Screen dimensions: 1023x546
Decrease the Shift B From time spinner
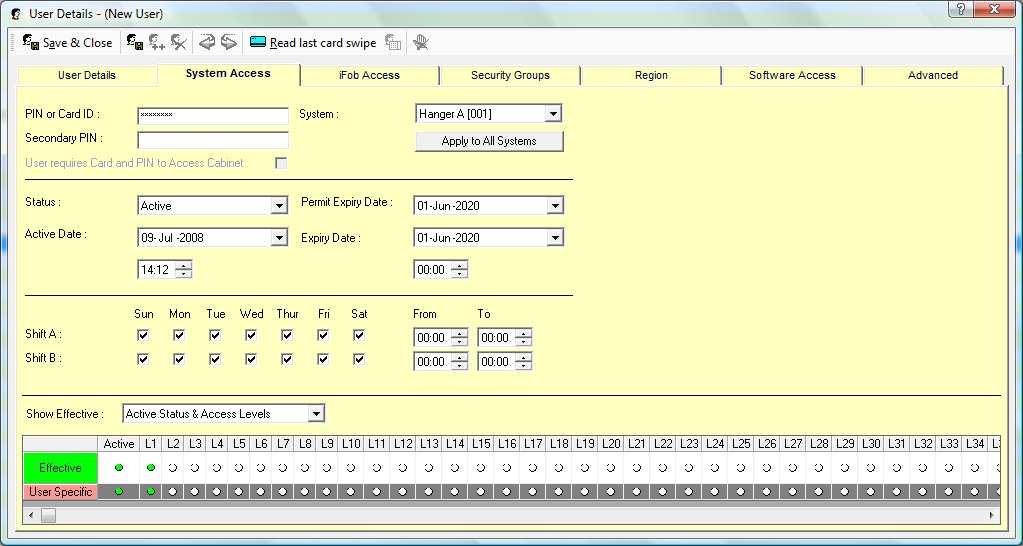tap(460, 366)
